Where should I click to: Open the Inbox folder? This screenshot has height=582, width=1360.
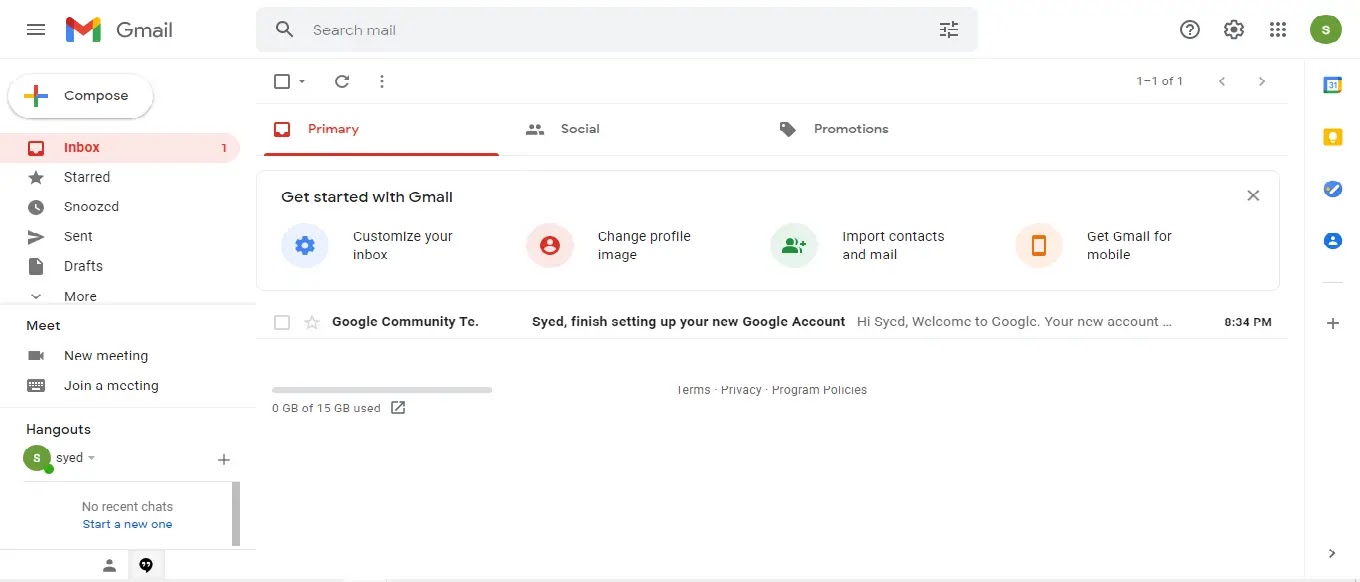point(120,147)
